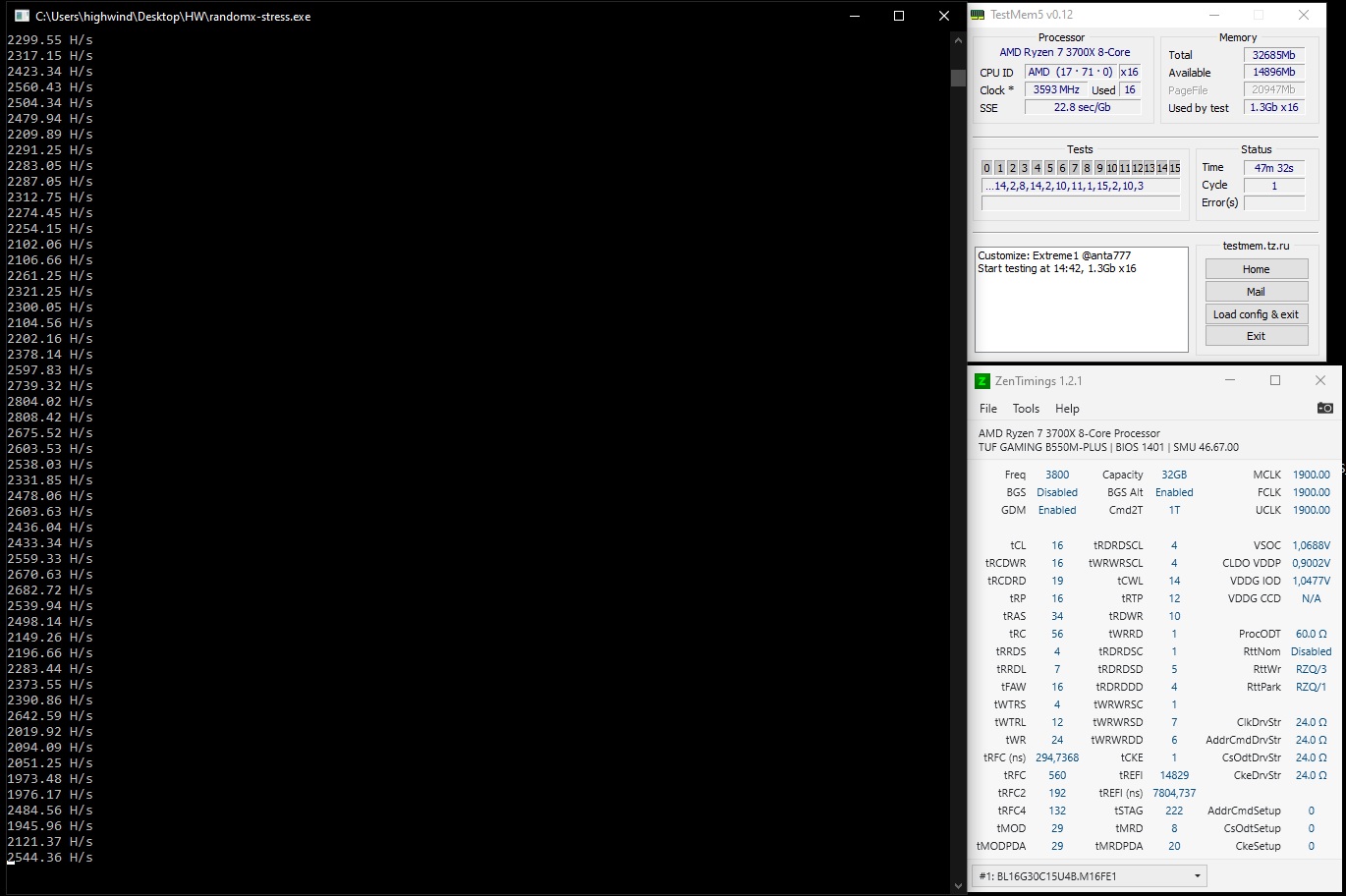Click the VSOC value 1,0688V
The height and width of the screenshot is (896, 1346).
[1312, 545]
